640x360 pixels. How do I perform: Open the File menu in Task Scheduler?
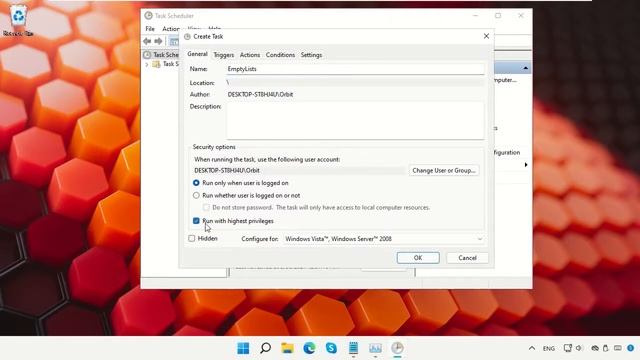(150, 29)
